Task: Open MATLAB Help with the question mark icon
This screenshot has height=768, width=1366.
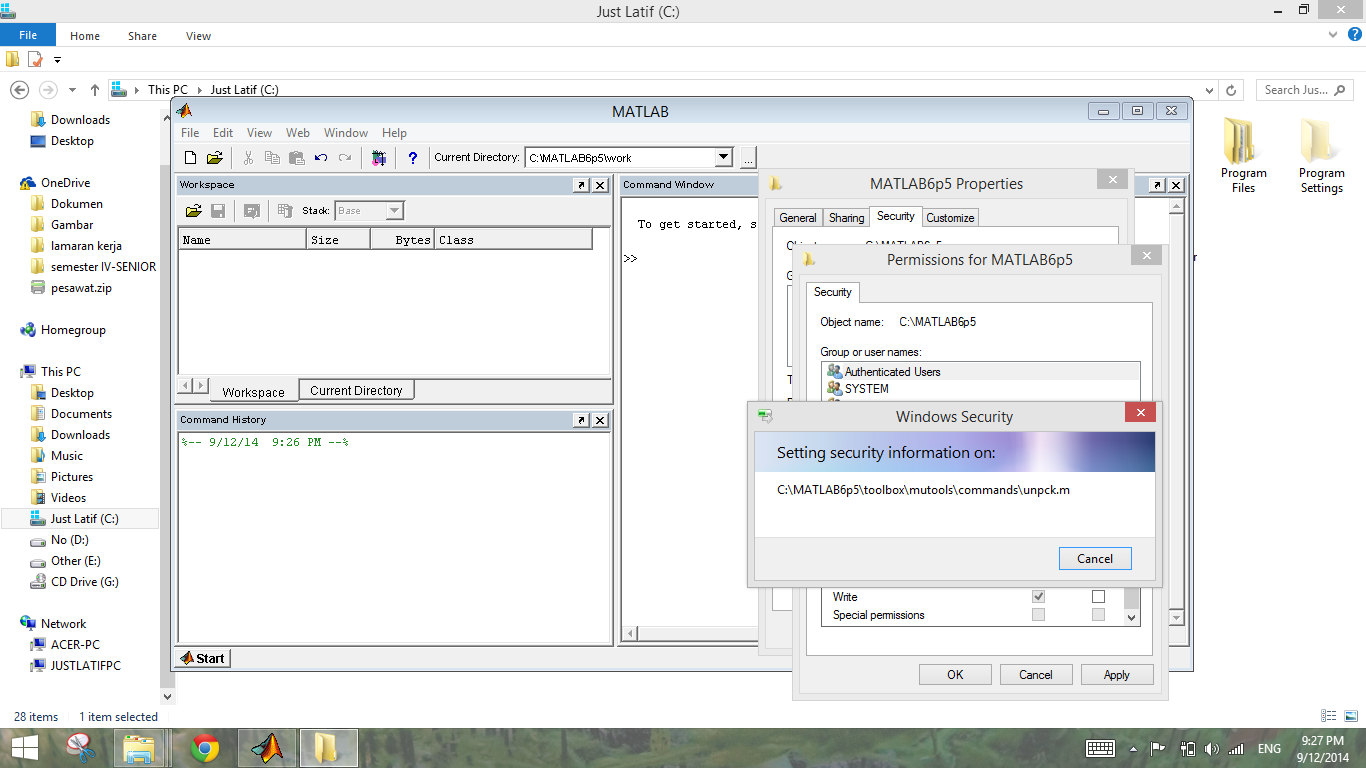Action: coord(412,158)
